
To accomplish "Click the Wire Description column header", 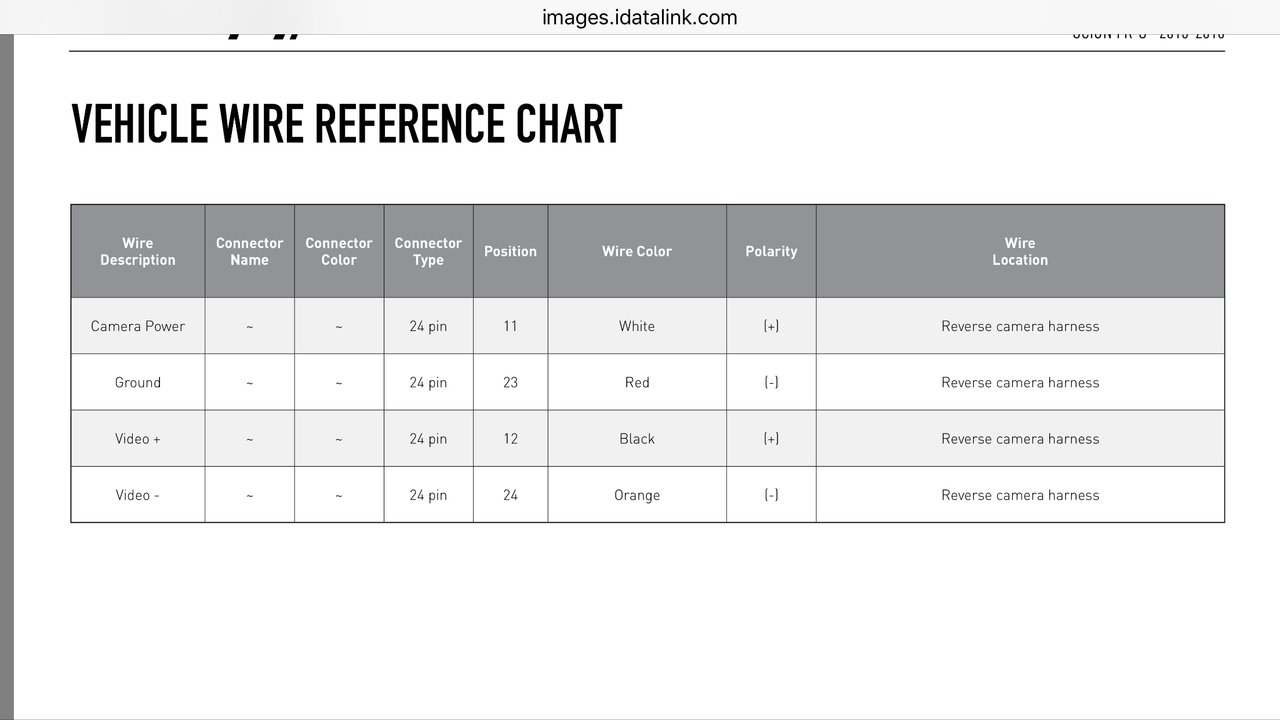I will pyautogui.click(x=138, y=251).
